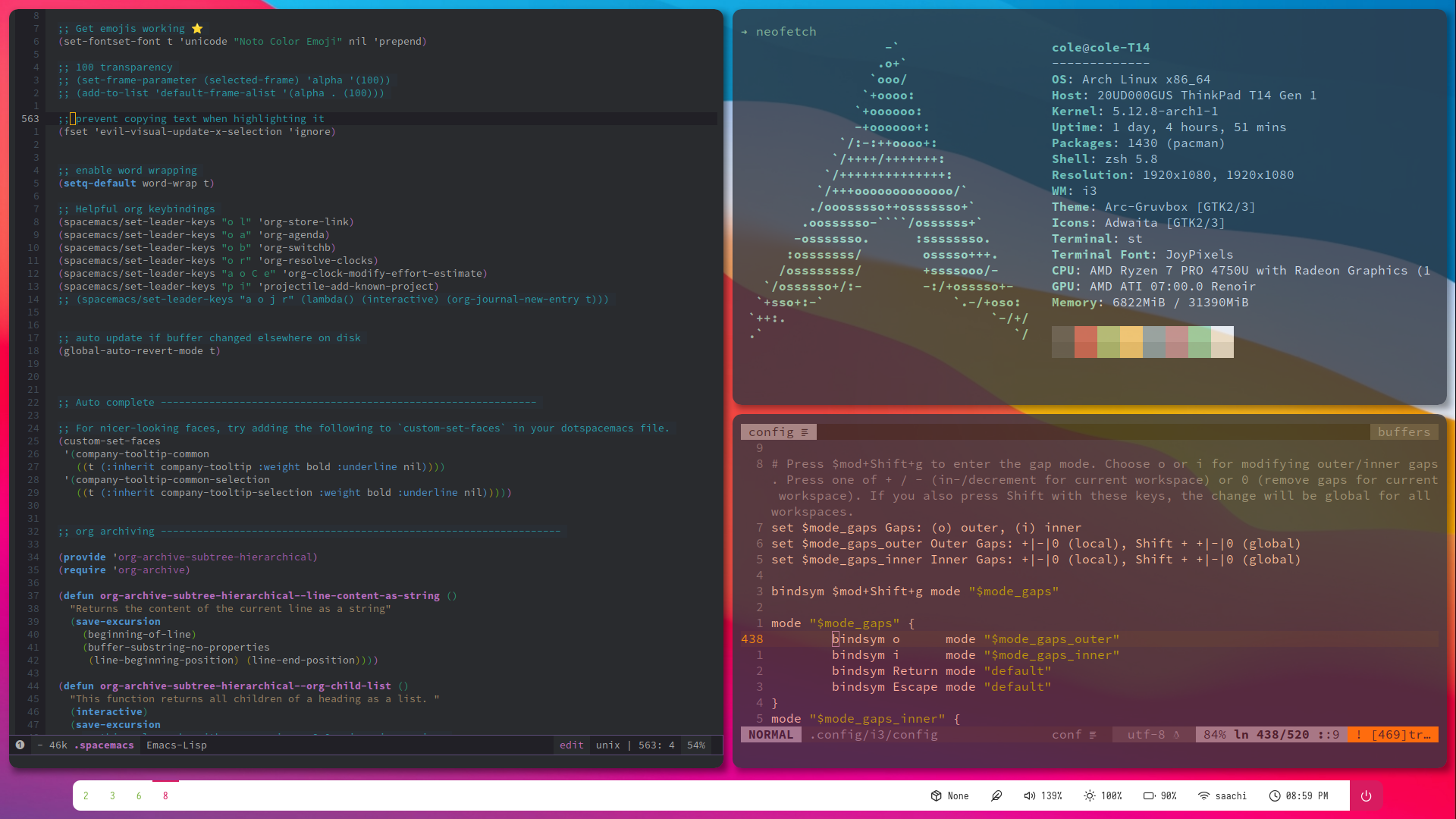Image resolution: width=1456 pixels, height=819 pixels.
Task: Click the power button in the status bar
Action: point(1366,795)
